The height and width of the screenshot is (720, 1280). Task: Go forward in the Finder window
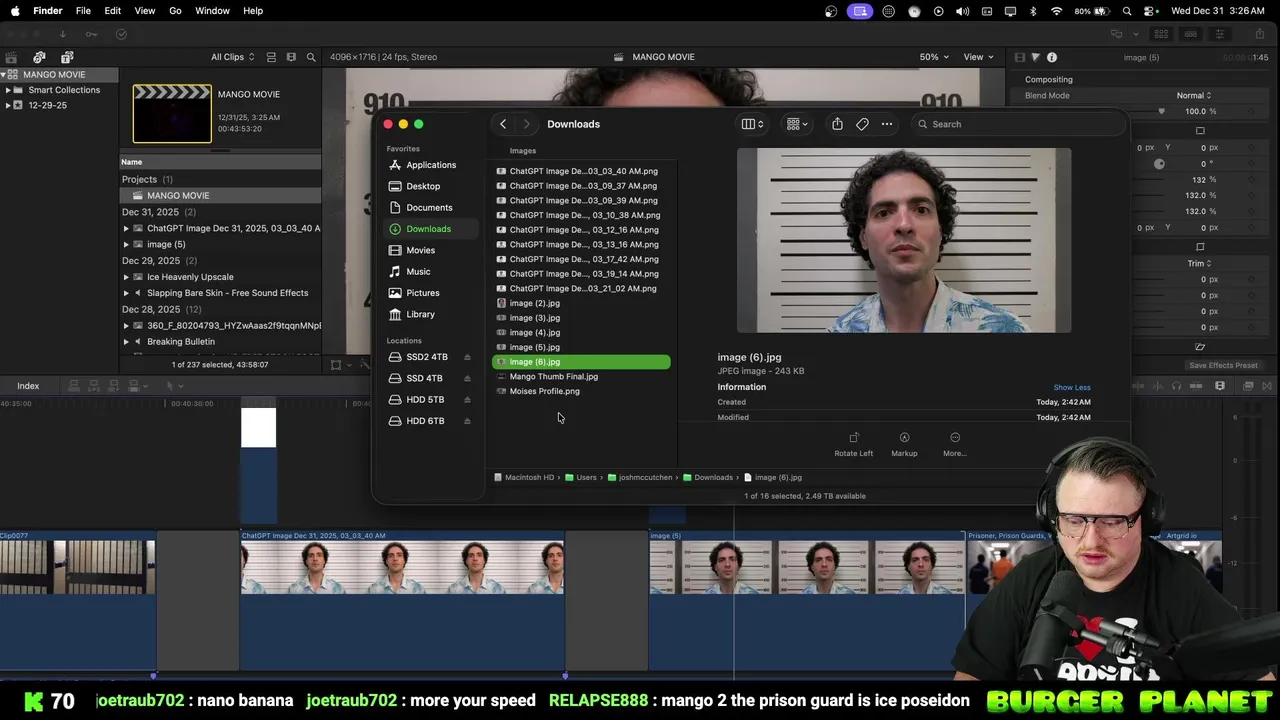pyautogui.click(x=526, y=124)
